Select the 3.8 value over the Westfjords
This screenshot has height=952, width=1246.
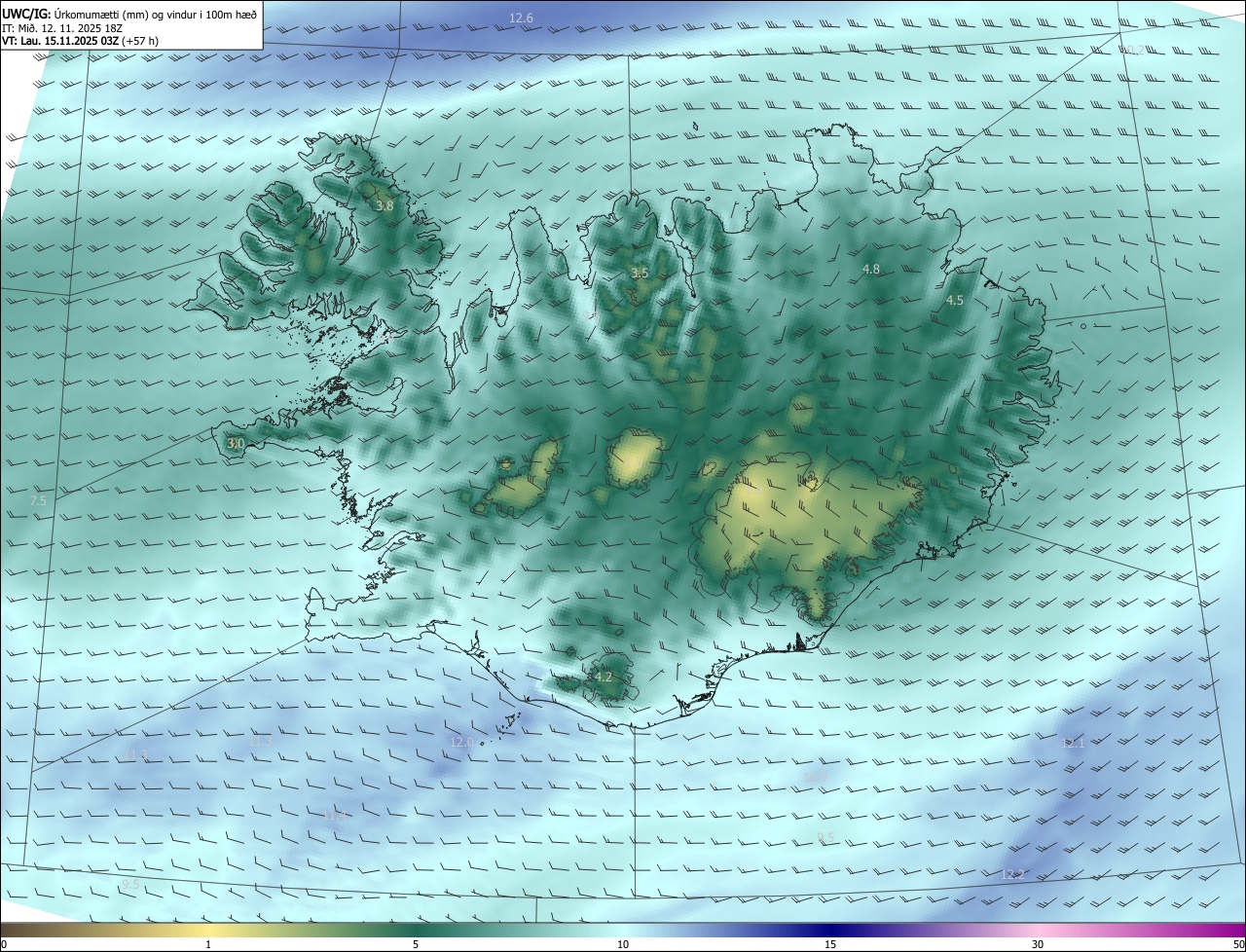click(x=385, y=205)
